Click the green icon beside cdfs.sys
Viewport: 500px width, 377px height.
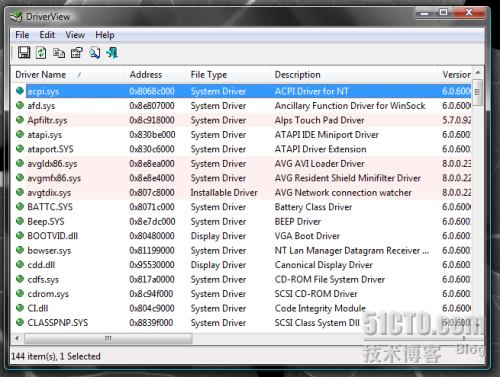click(x=20, y=279)
